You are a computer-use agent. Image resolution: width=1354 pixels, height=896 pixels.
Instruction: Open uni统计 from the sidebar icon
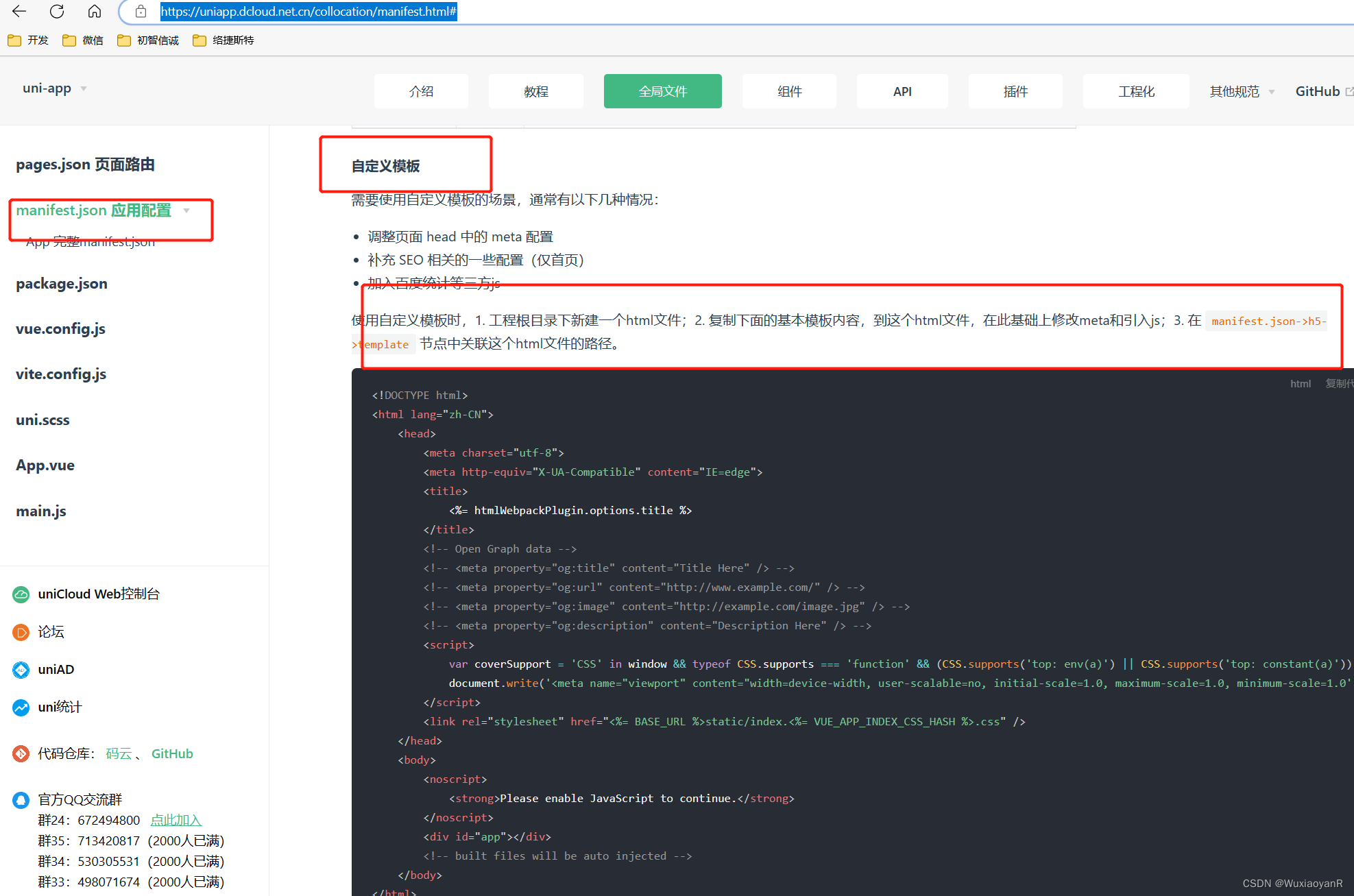pos(21,707)
